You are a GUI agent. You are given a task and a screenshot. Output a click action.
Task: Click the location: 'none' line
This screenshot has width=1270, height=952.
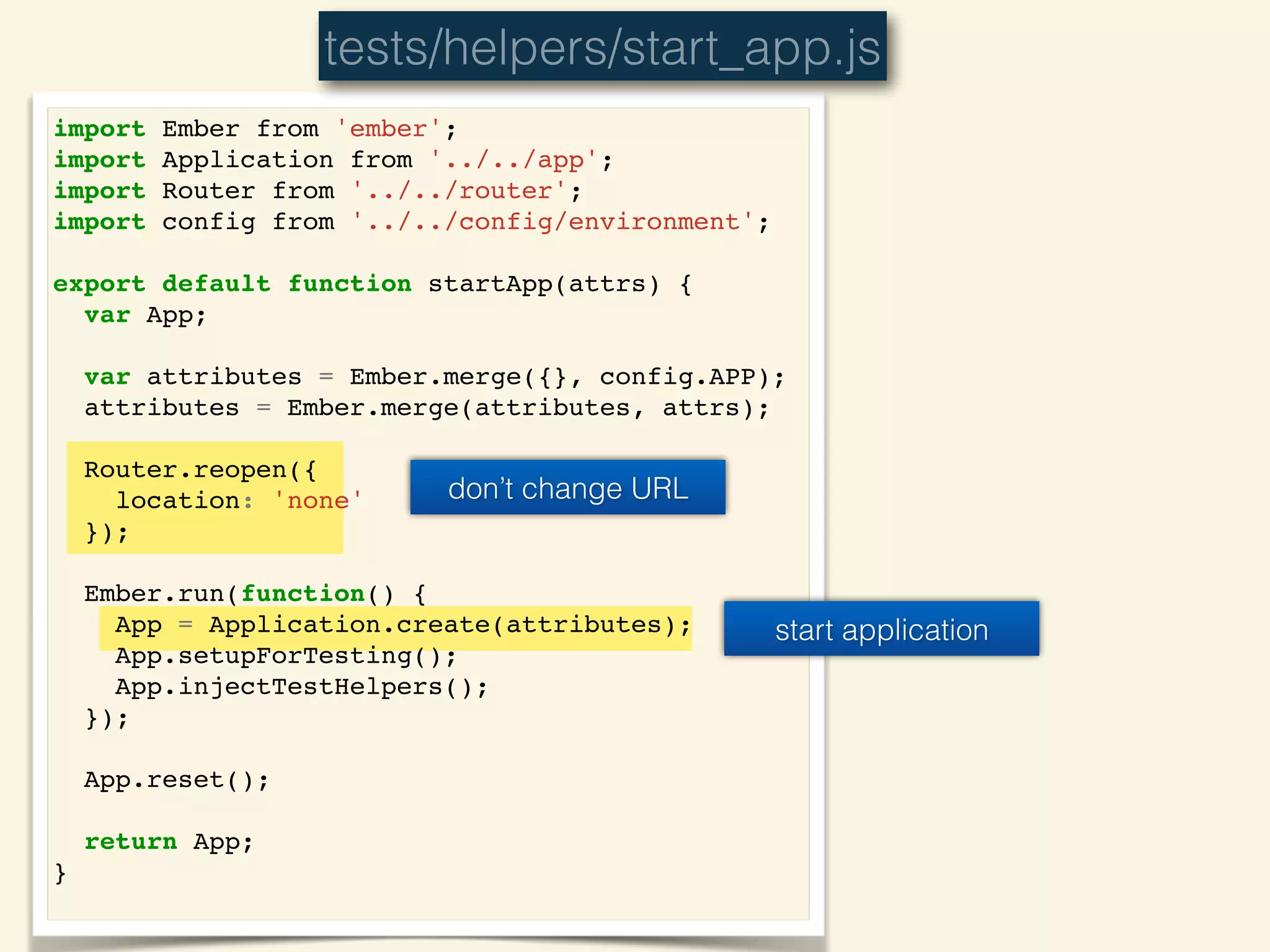click(239, 501)
